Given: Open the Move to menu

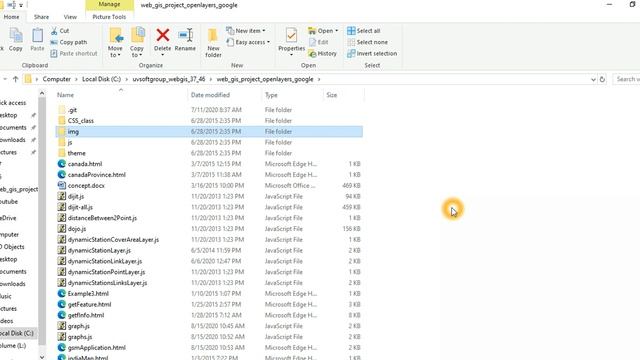Looking at the screenshot, I should (115, 42).
